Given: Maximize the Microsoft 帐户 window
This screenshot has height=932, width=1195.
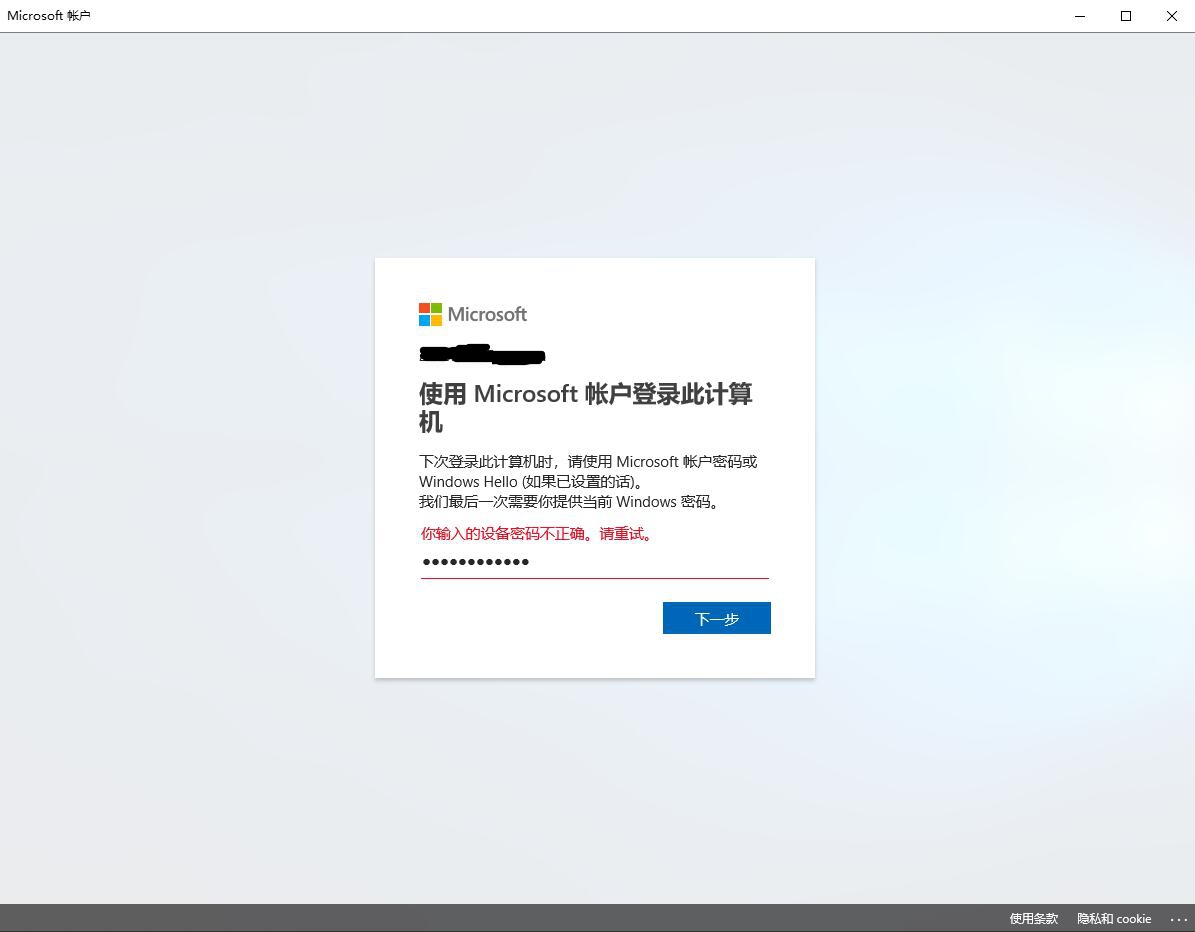Looking at the screenshot, I should pyautogui.click(x=1126, y=16).
